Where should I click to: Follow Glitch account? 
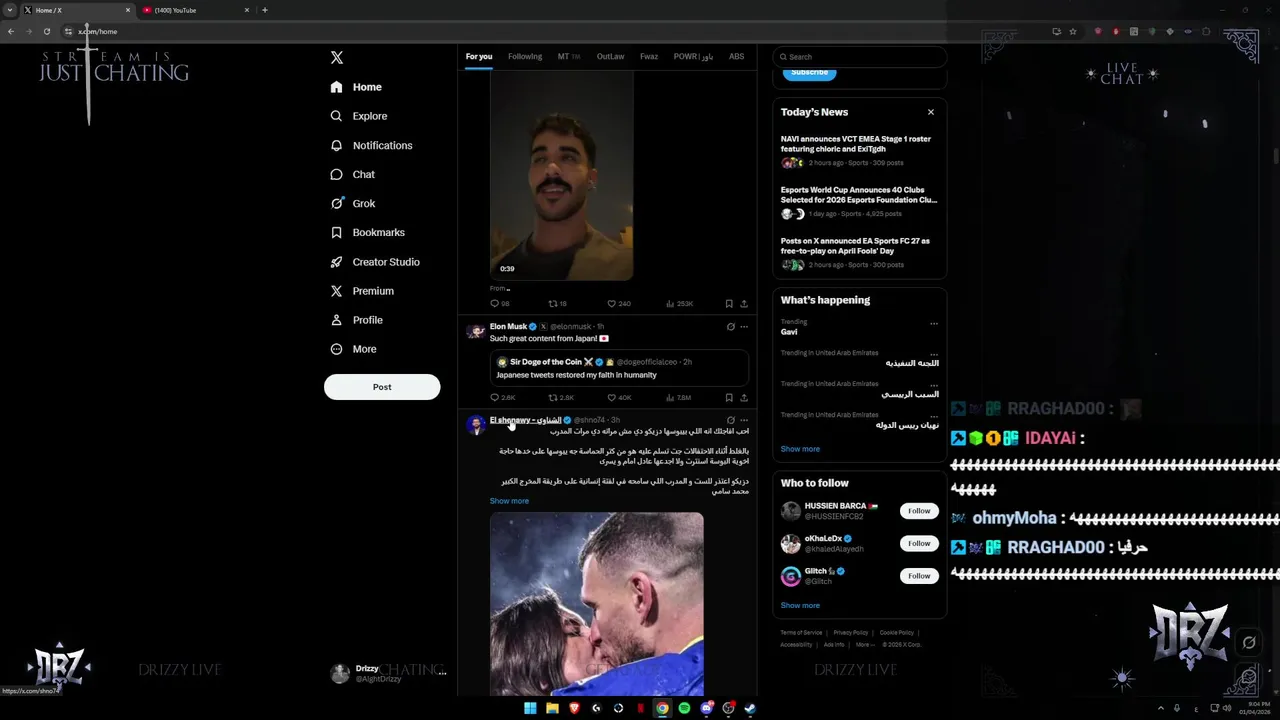click(x=919, y=576)
